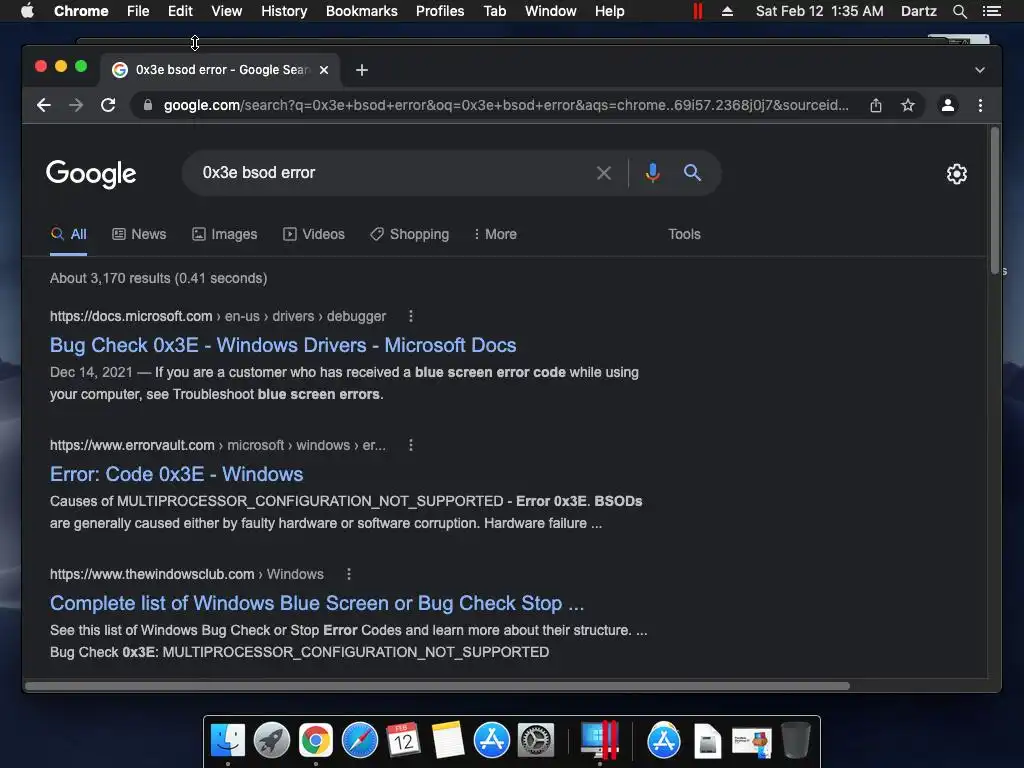Open options for thewindowsclub.com result

point(349,574)
